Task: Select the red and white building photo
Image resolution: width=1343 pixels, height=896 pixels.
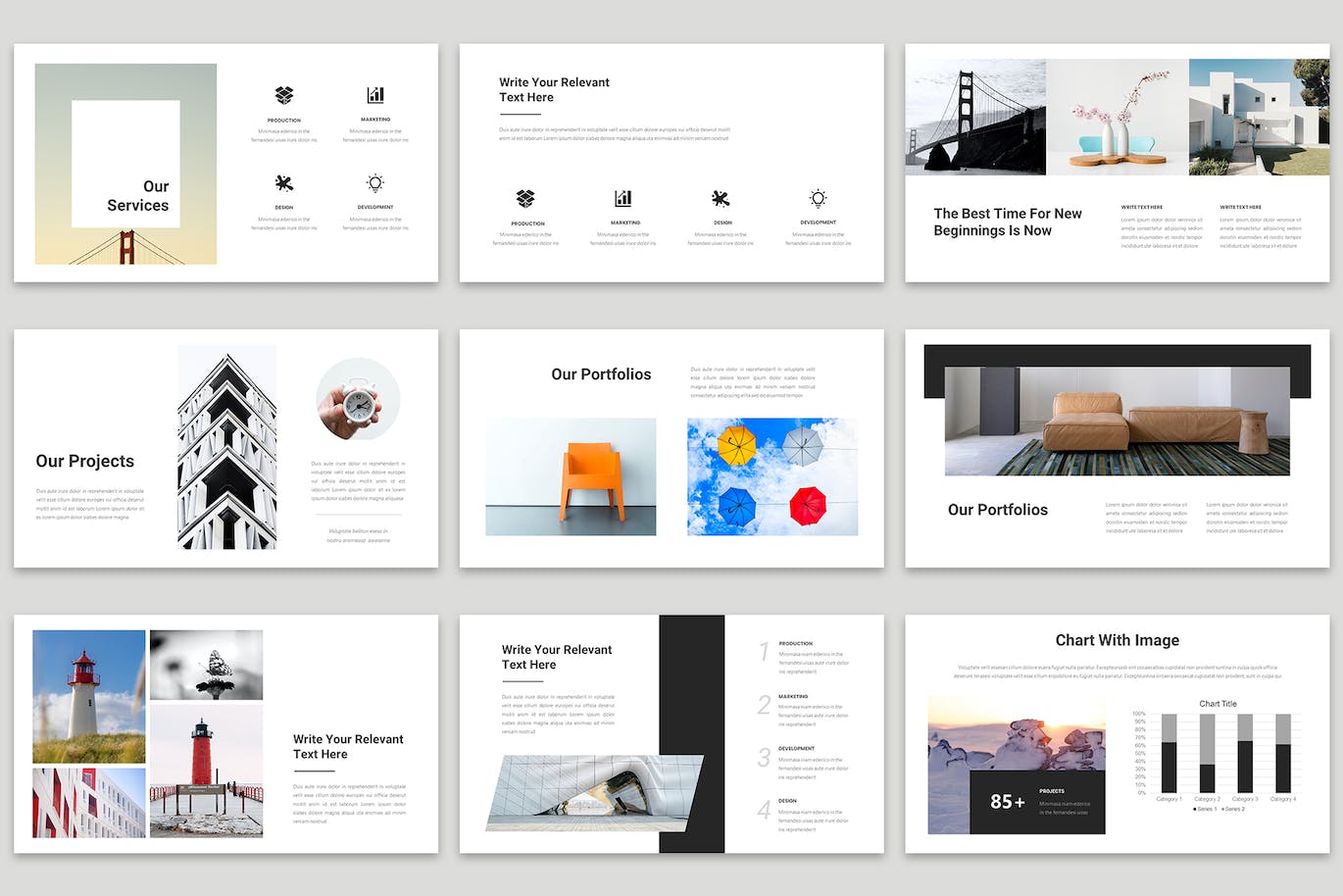Action: (89, 803)
